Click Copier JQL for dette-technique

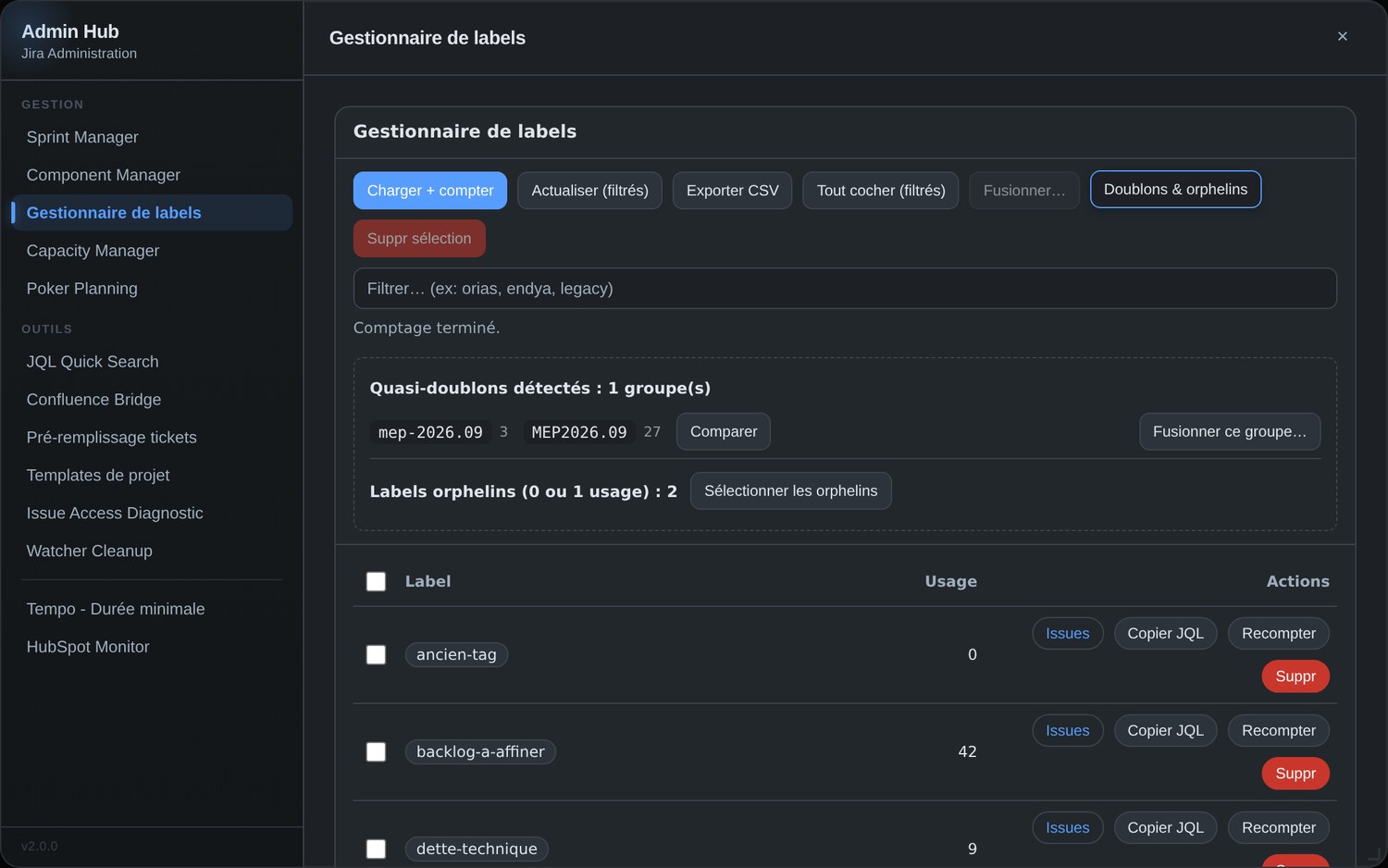[x=1166, y=828]
